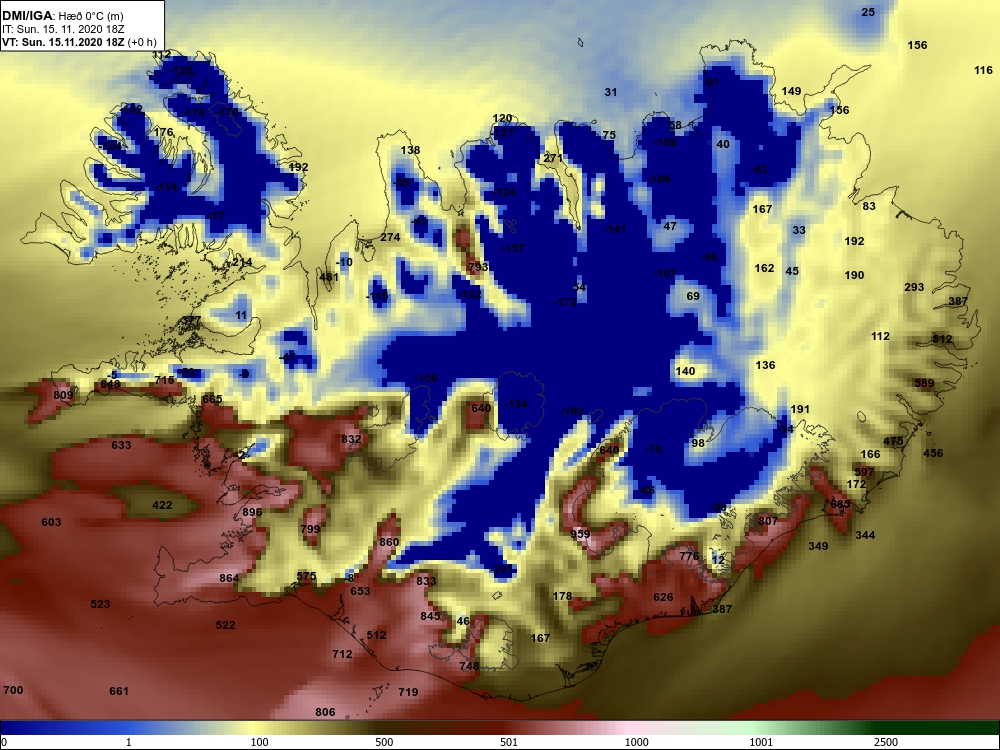The height and width of the screenshot is (750, 1000).
Task: Click the map value '626'
Action: (x=663, y=598)
